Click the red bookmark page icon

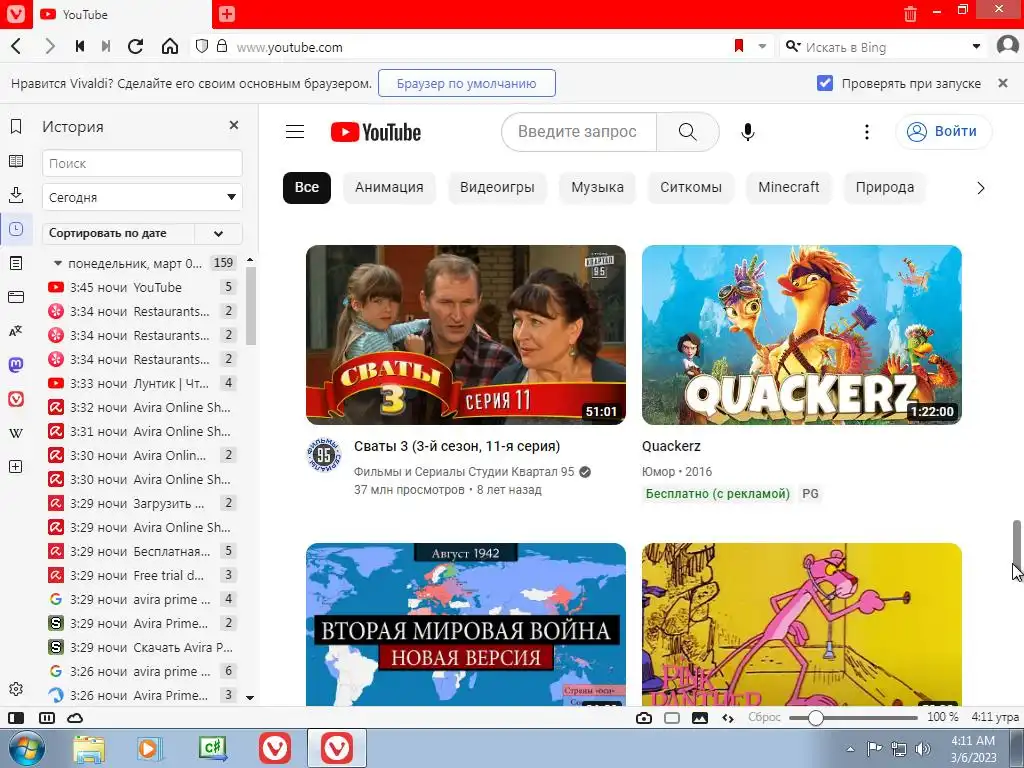[x=739, y=46]
